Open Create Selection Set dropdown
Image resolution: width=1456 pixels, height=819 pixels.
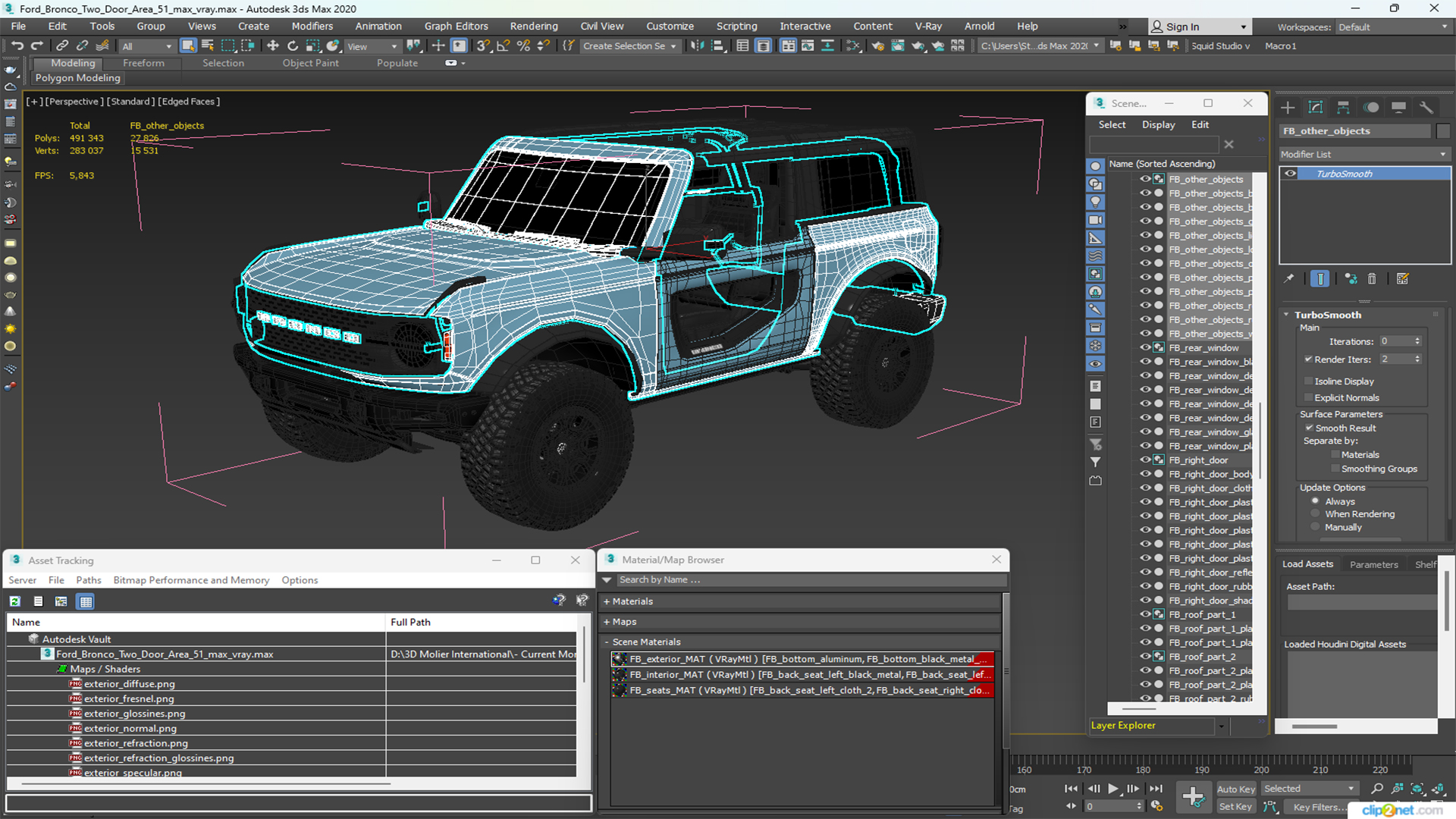click(629, 46)
